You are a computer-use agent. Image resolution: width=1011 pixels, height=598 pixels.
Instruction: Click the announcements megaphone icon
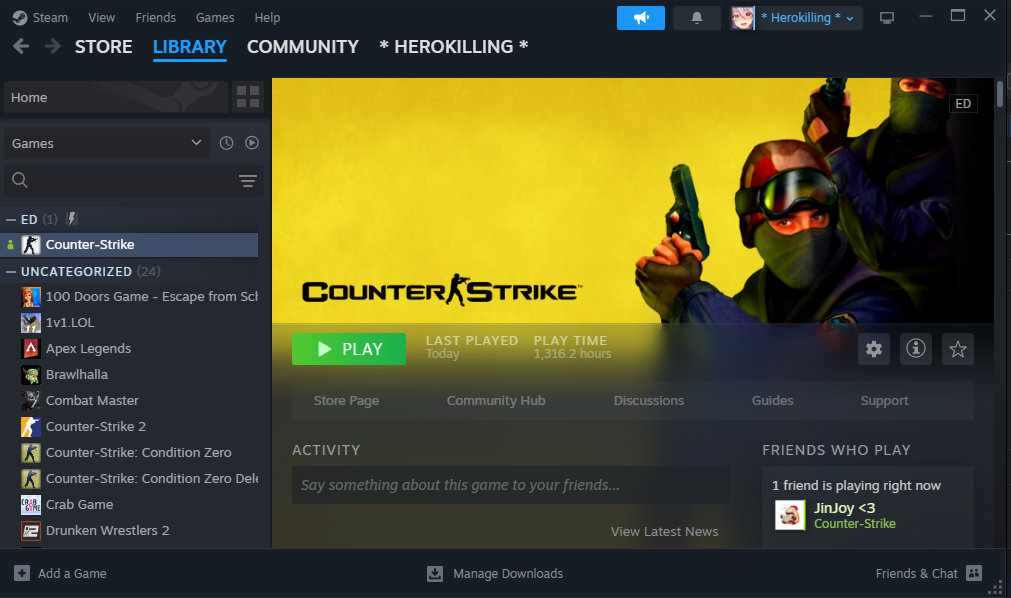click(641, 18)
